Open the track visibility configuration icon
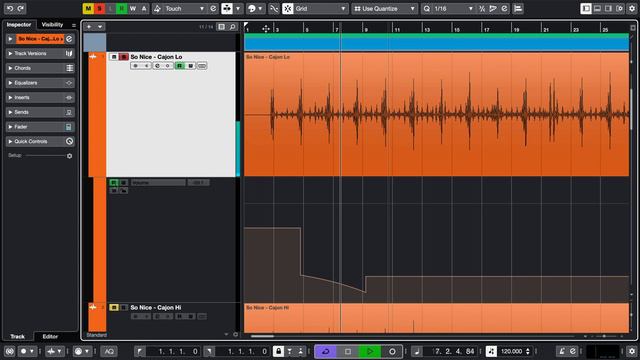 coord(222,27)
